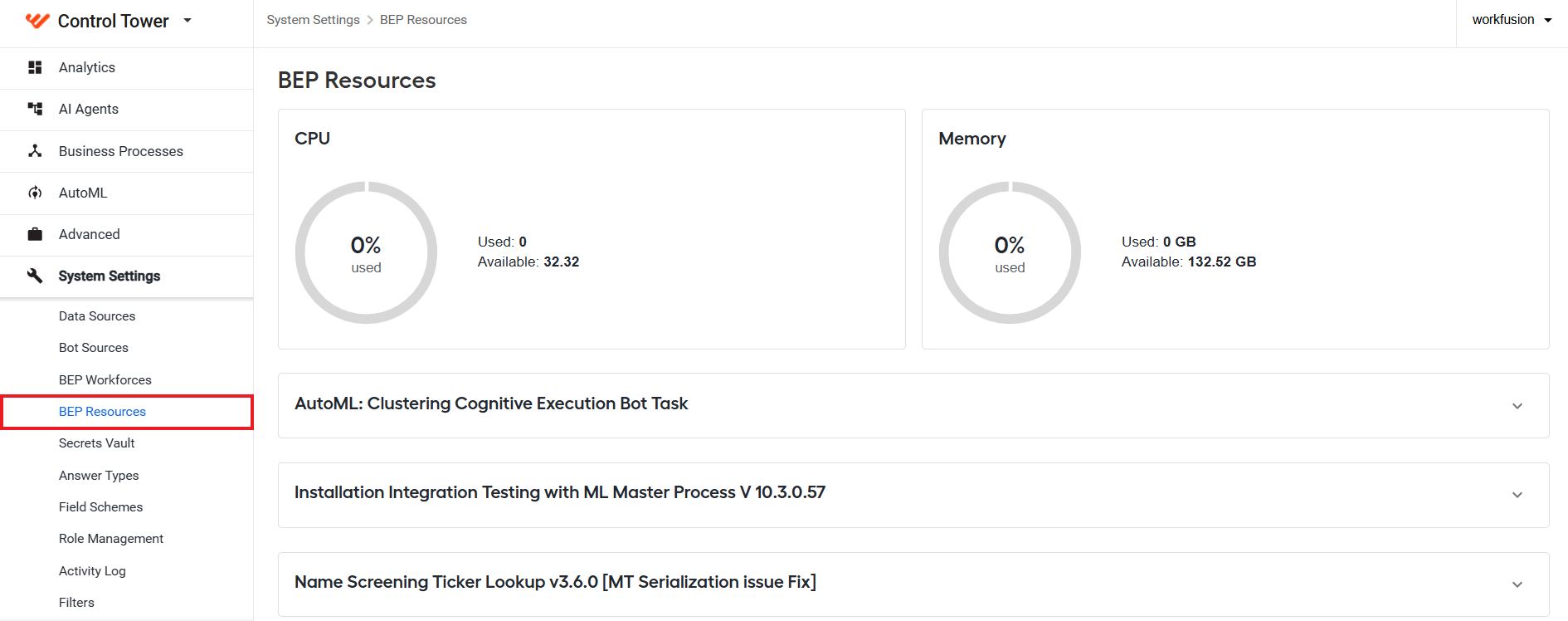Open Answer Types settings
Viewport: 1568px width, 621px height.
[99, 476]
